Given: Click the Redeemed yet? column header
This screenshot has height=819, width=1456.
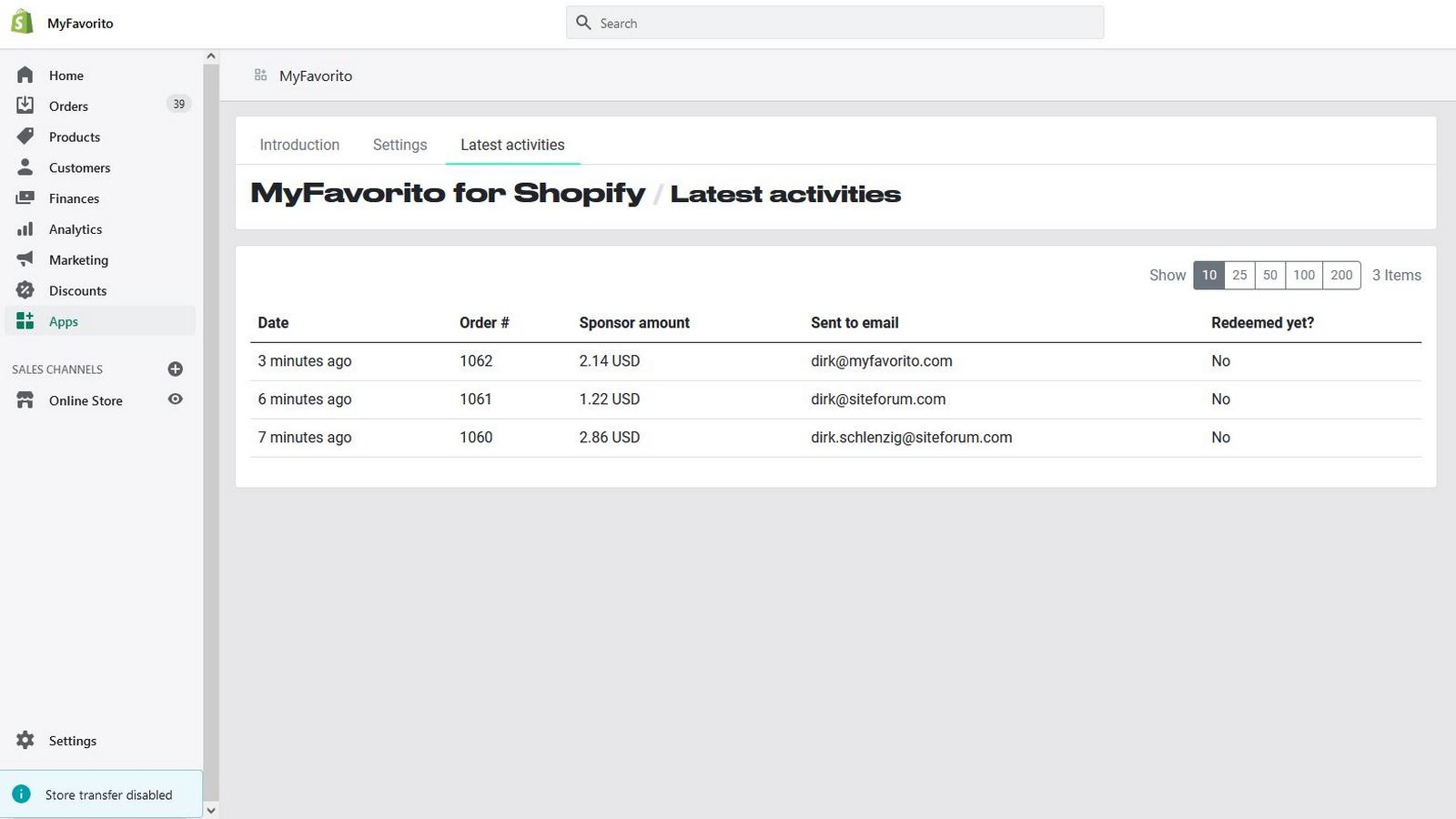Looking at the screenshot, I should pyautogui.click(x=1262, y=322).
